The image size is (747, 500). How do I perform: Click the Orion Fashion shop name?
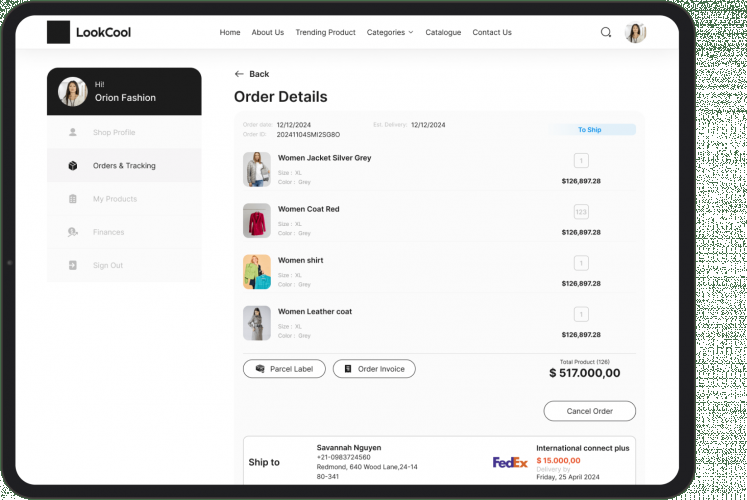tap(125, 98)
